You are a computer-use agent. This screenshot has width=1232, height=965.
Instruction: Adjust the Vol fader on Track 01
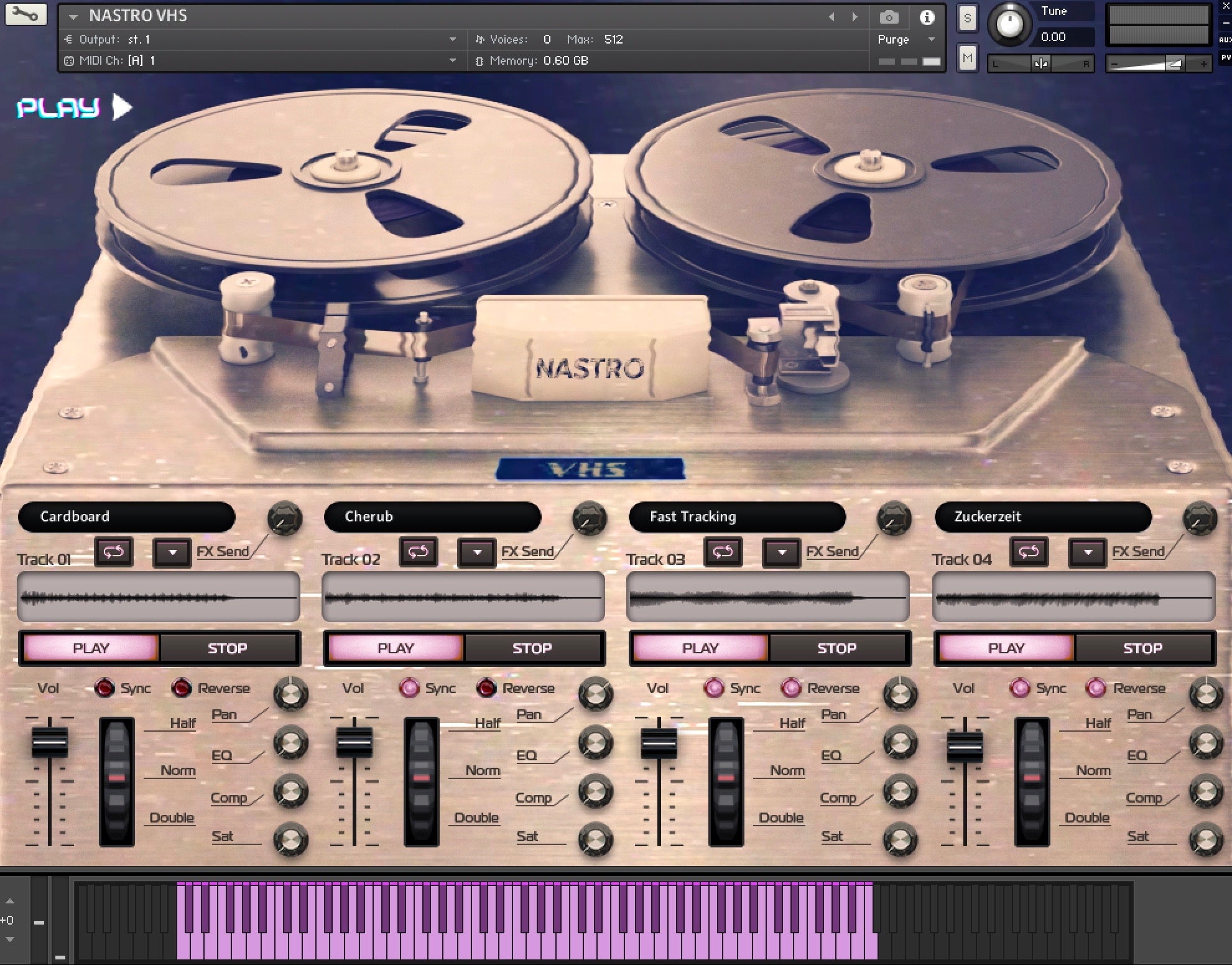pos(51,744)
